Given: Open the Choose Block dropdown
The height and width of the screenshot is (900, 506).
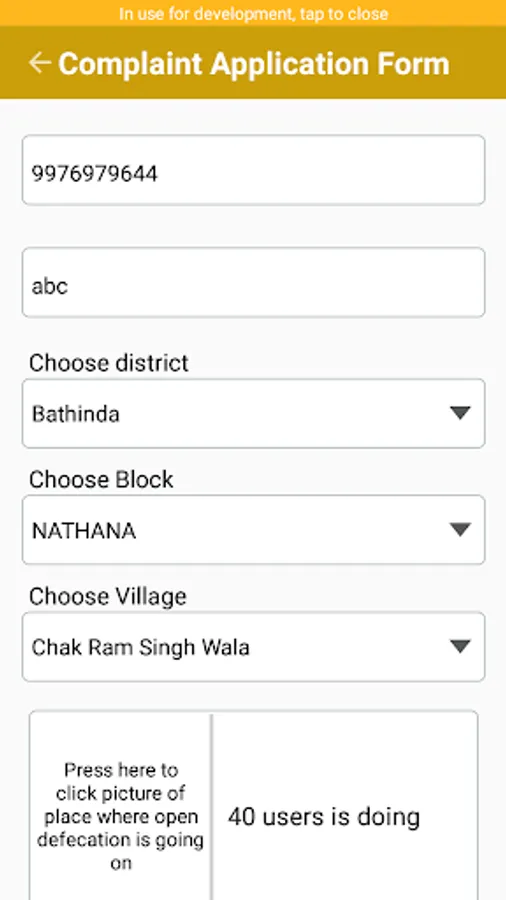Looking at the screenshot, I should pyautogui.click(x=254, y=530).
